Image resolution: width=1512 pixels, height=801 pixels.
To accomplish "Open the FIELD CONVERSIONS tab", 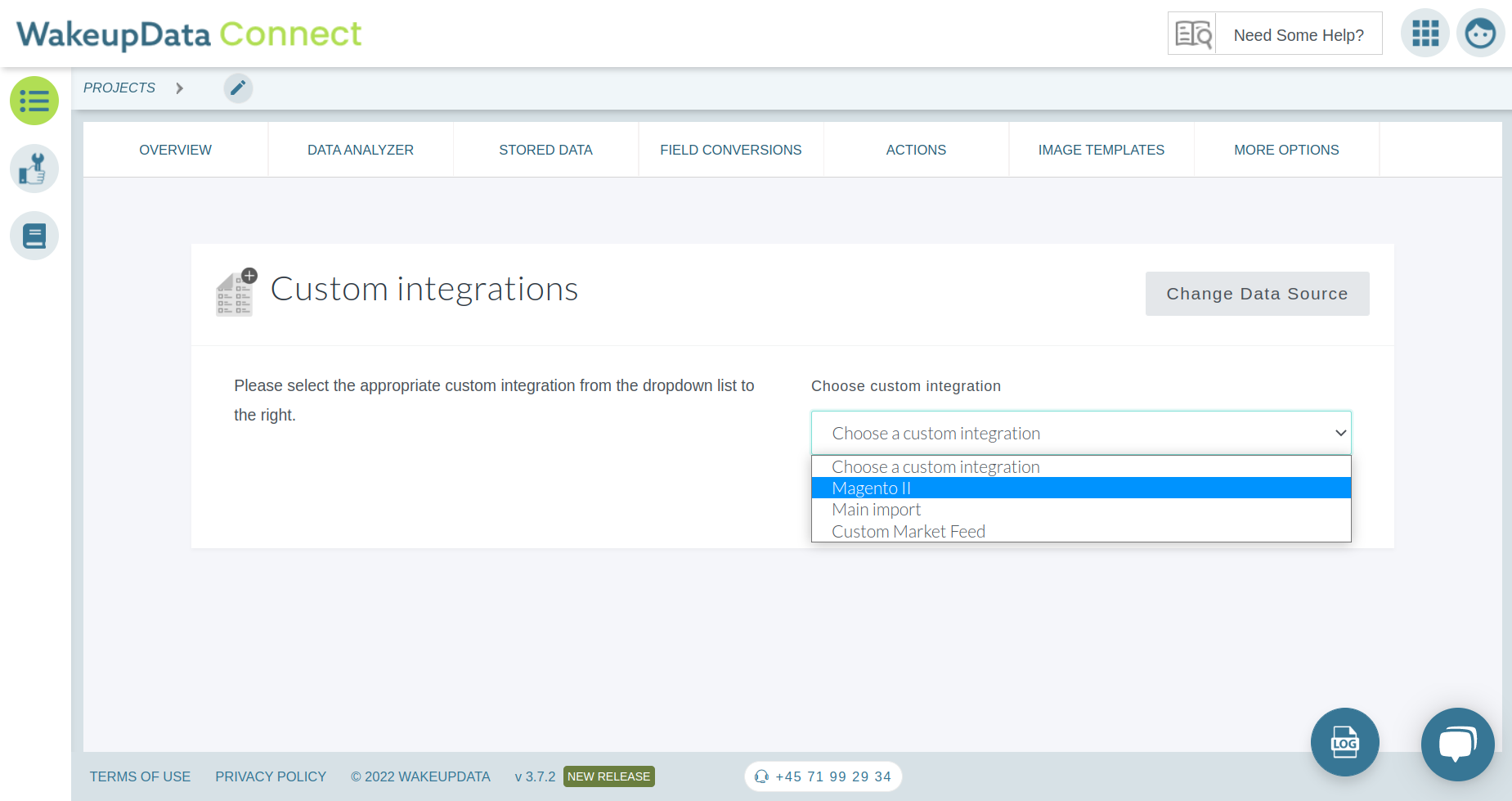I will [731, 150].
